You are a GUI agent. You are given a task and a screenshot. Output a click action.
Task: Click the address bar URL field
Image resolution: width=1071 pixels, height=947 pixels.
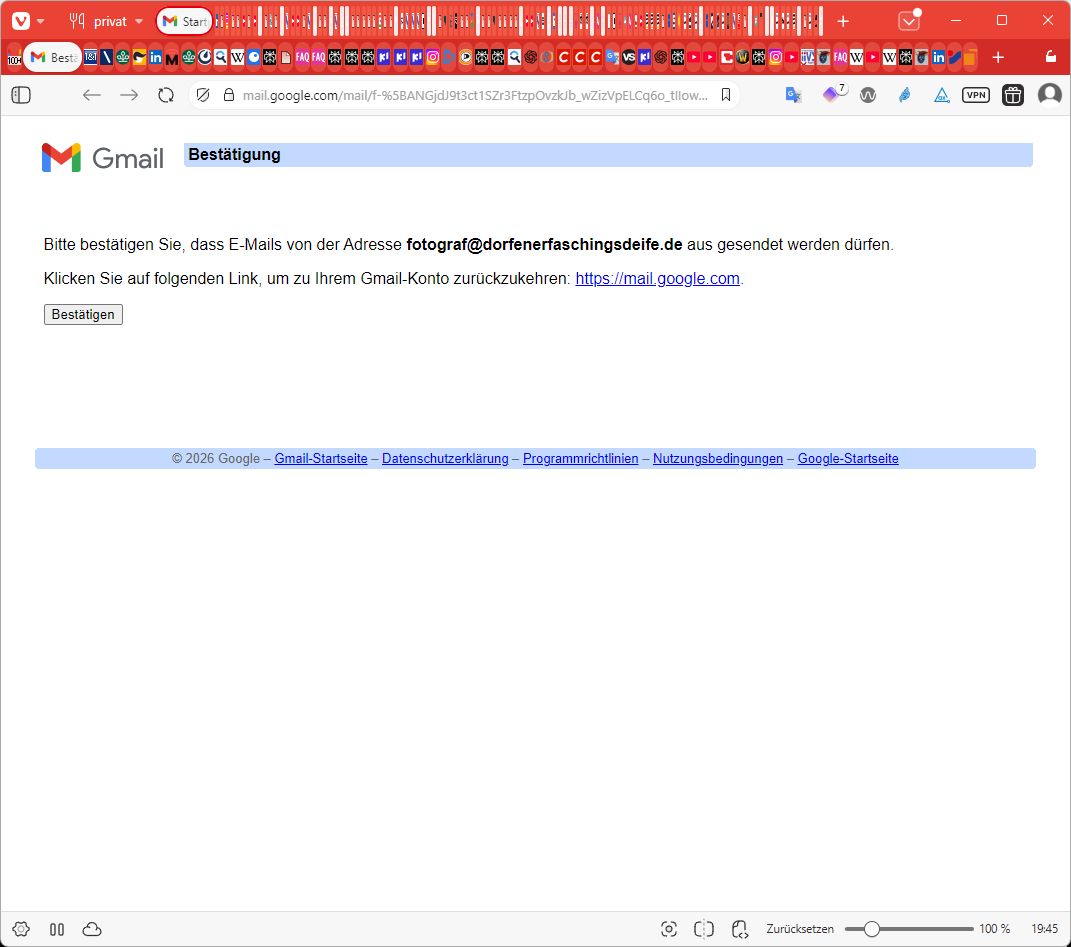coord(475,95)
